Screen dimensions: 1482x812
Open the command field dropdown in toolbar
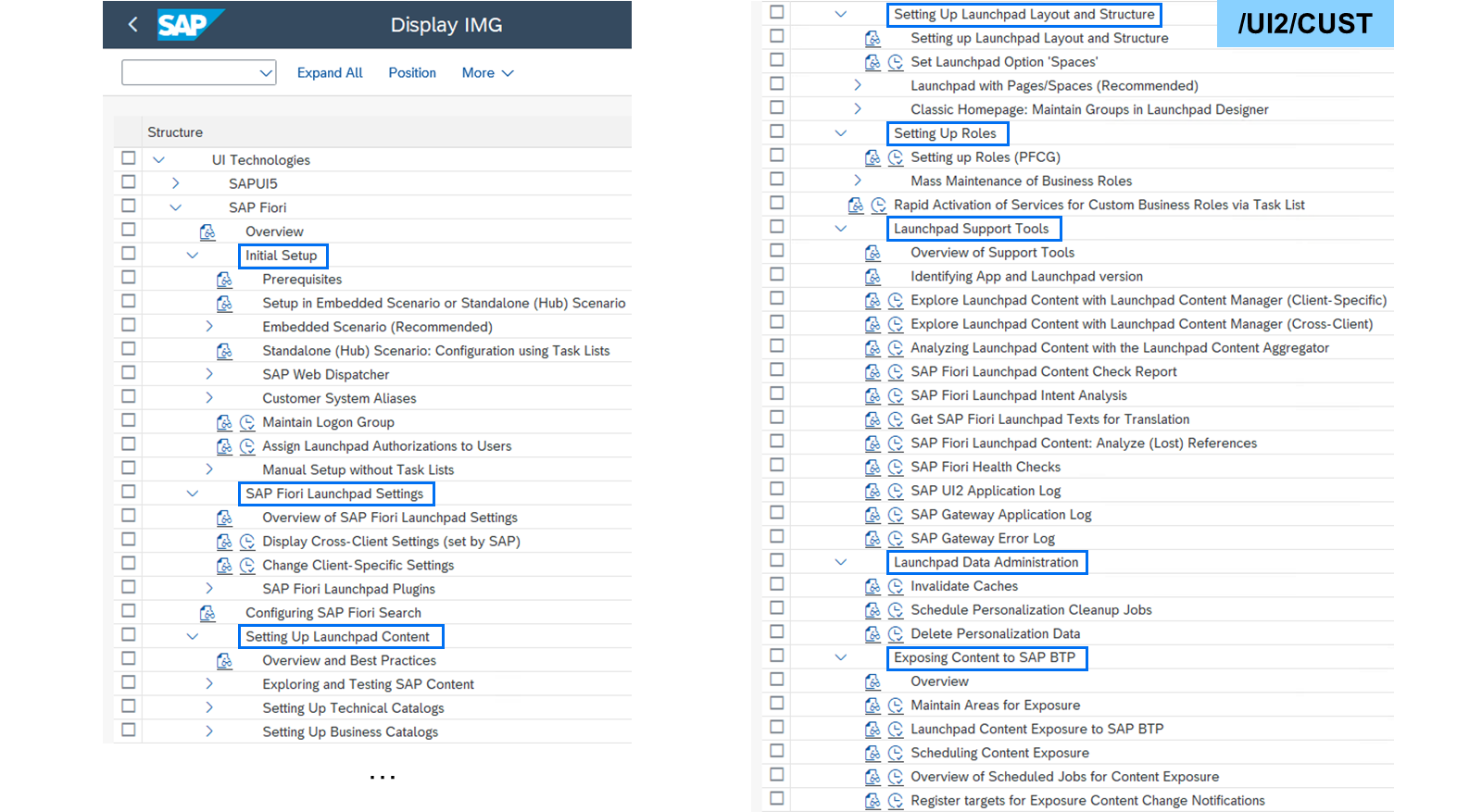coord(266,73)
